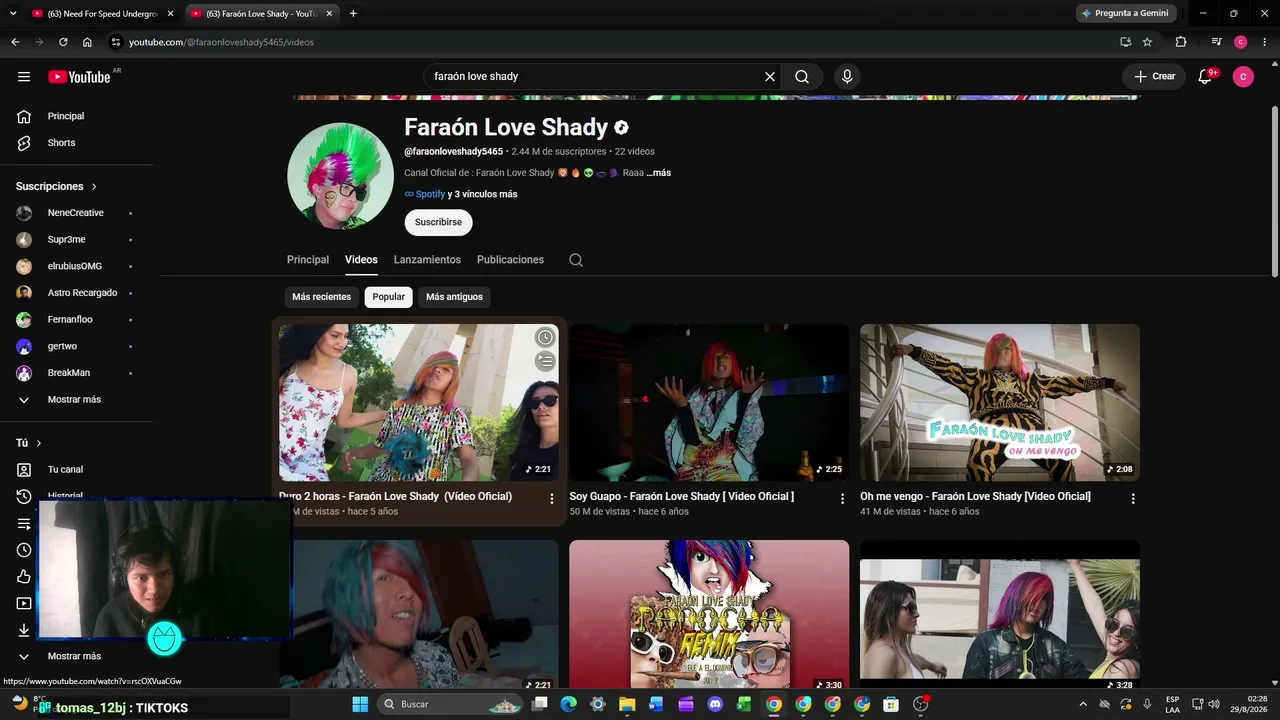
Task: Play the Oh me vengo video thumbnail
Action: pos(1000,402)
